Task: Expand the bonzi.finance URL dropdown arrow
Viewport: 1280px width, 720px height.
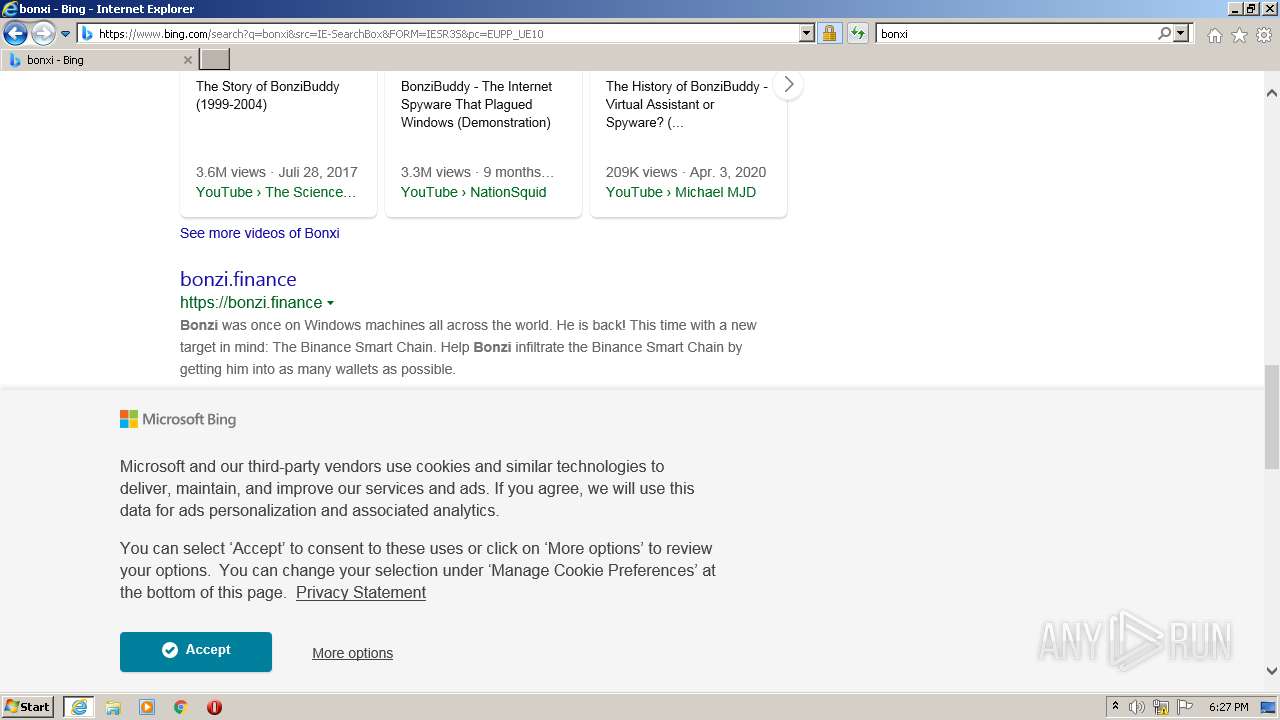Action: pyautogui.click(x=330, y=303)
